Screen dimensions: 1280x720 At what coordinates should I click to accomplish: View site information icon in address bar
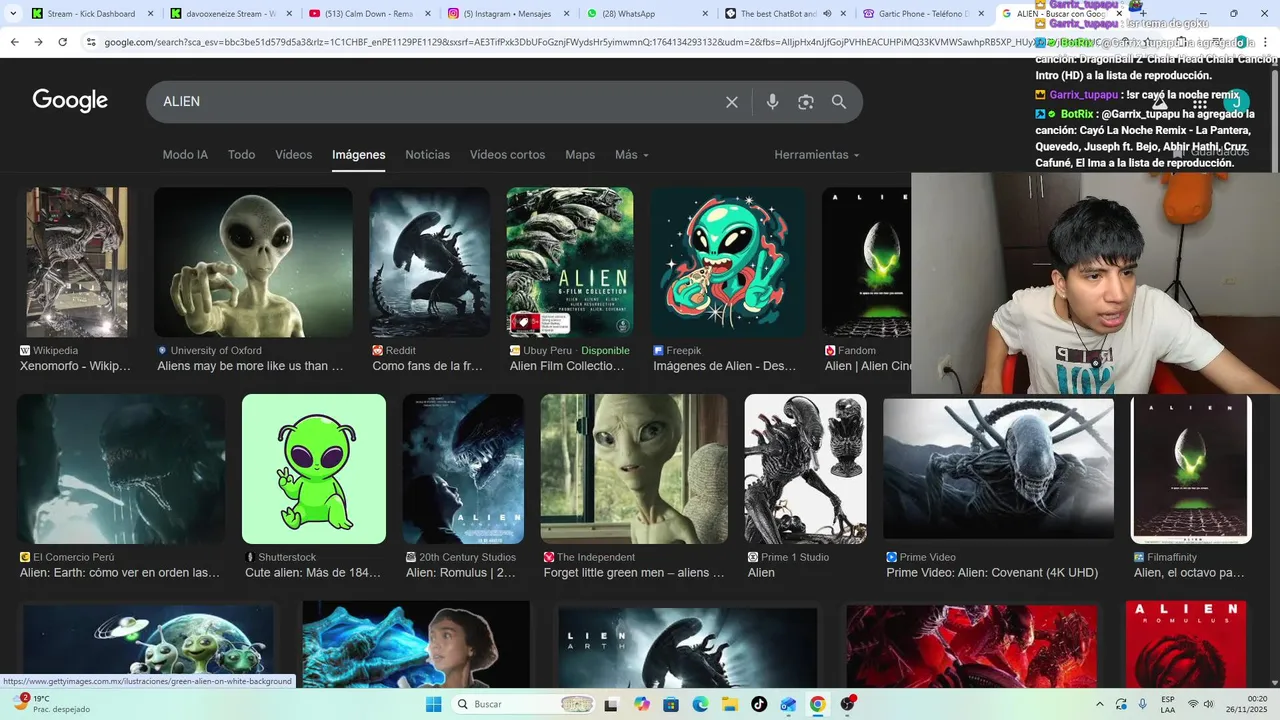pos(91,42)
